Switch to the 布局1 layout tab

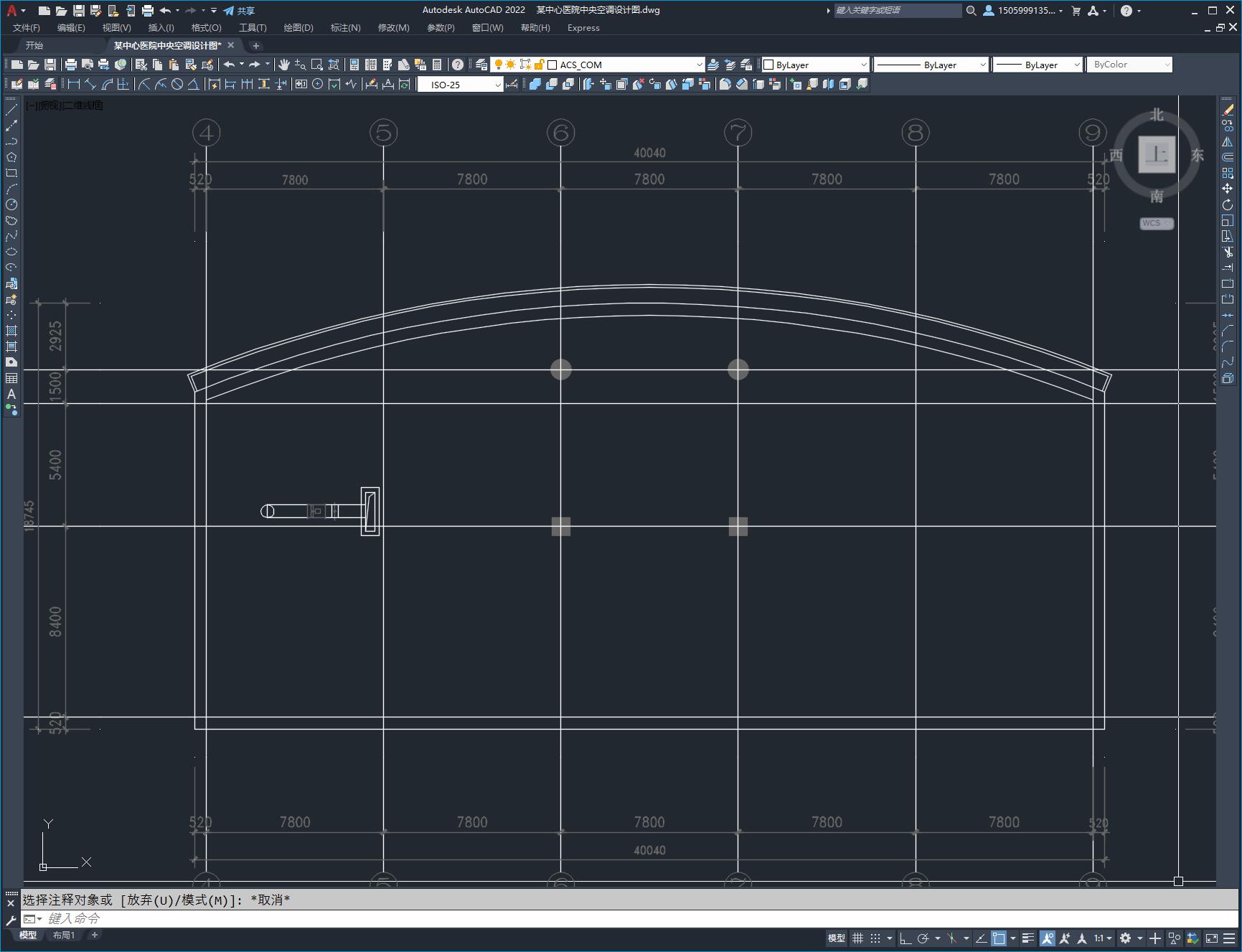64,935
